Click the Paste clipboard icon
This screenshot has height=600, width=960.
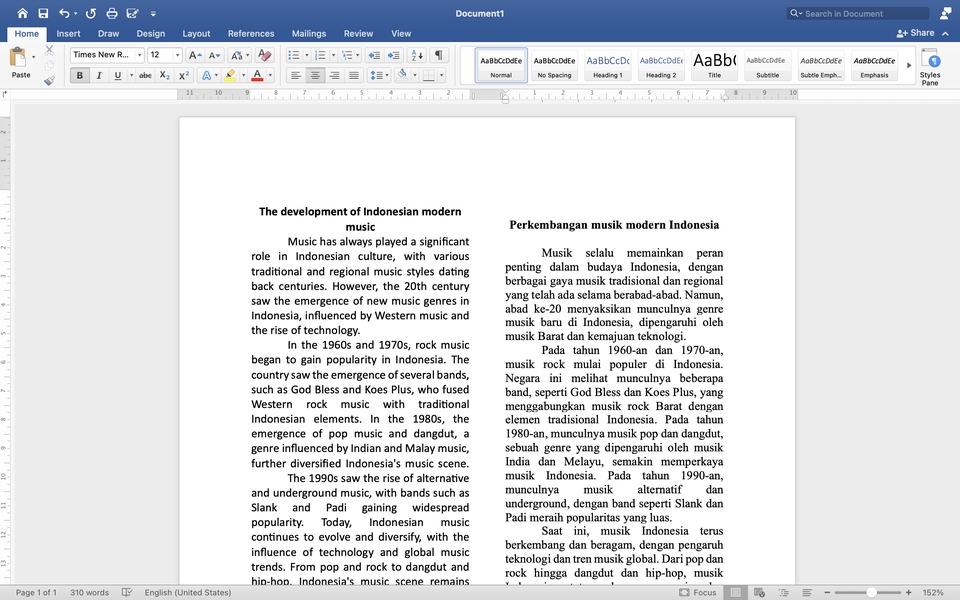click(18, 58)
